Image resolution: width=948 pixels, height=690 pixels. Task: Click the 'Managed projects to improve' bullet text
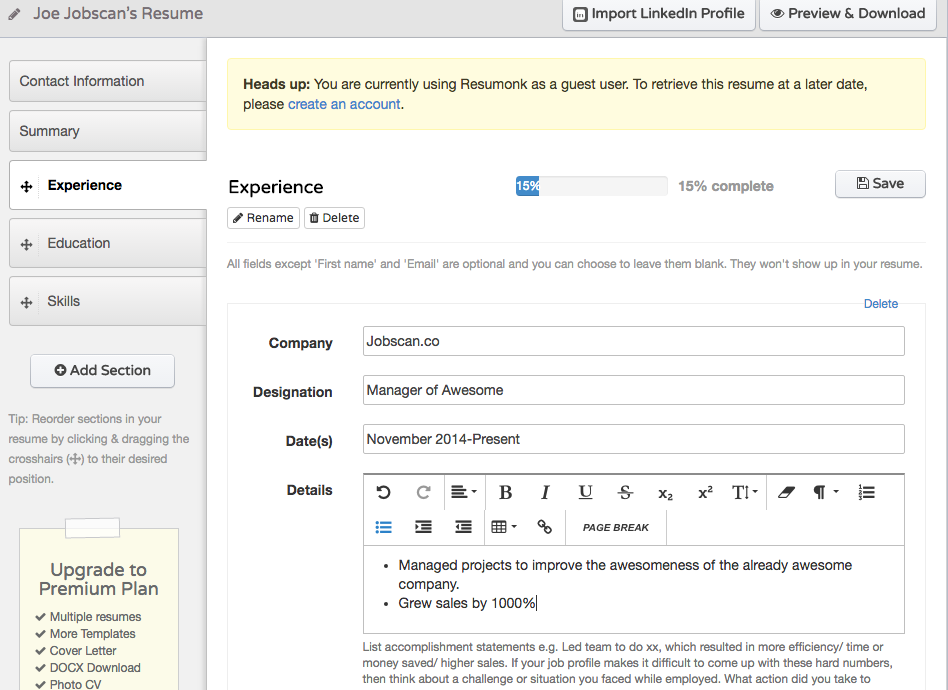[x=625, y=574]
